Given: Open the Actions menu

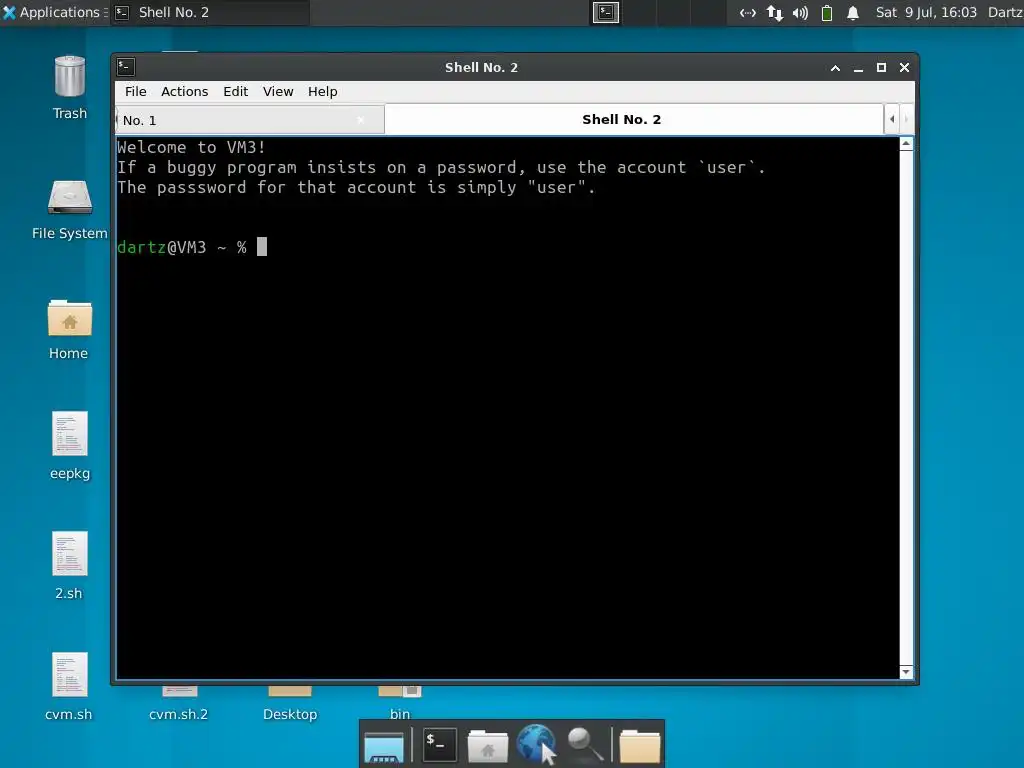Looking at the screenshot, I should (185, 91).
